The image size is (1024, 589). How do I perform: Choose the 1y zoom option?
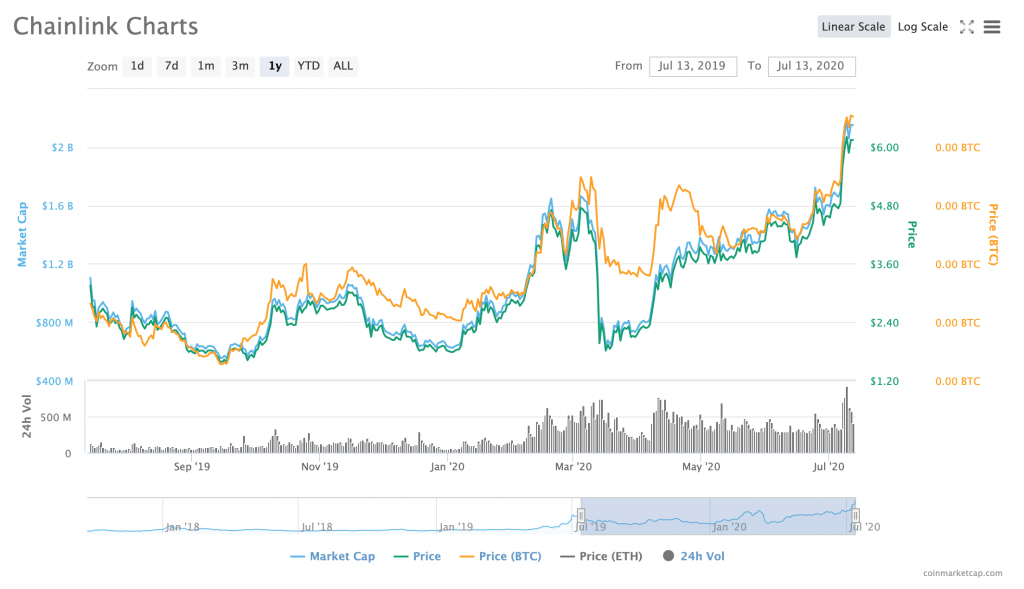tap(275, 66)
